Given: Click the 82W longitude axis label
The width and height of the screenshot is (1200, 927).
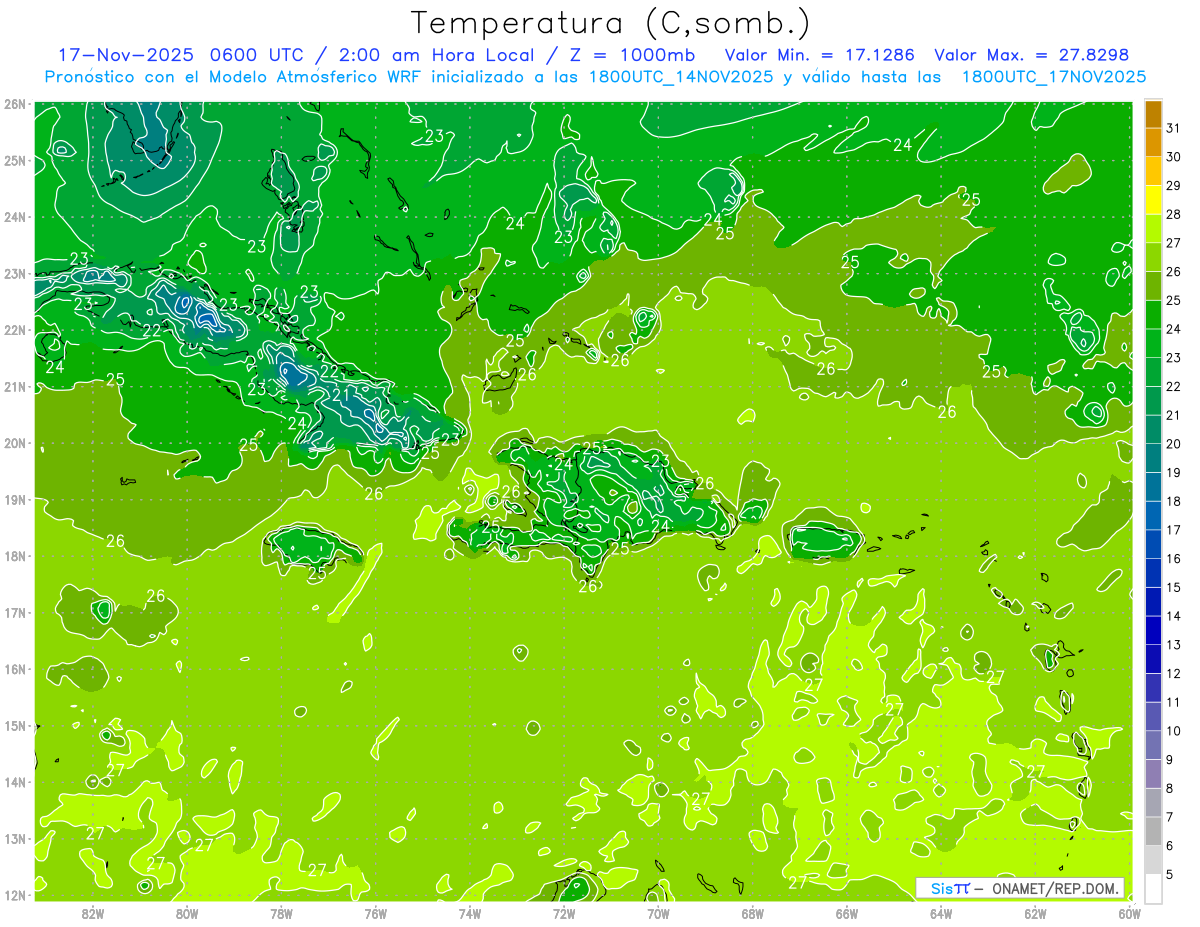Looking at the screenshot, I should tap(93, 913).
